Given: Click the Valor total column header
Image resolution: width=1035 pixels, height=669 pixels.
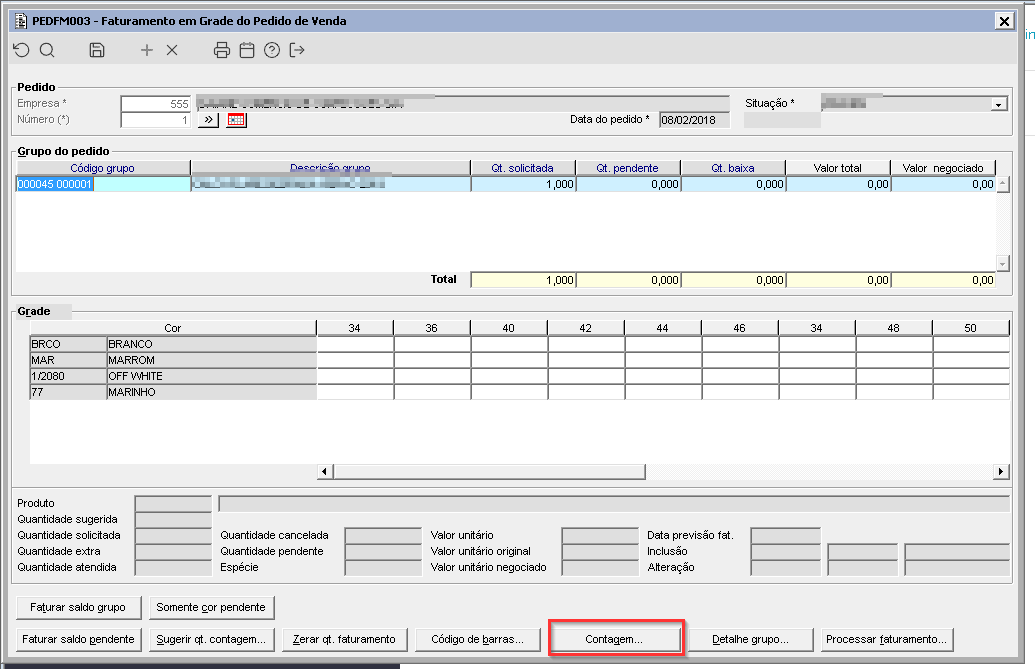Looking at the screenshot, I should (x=838, y=168).
